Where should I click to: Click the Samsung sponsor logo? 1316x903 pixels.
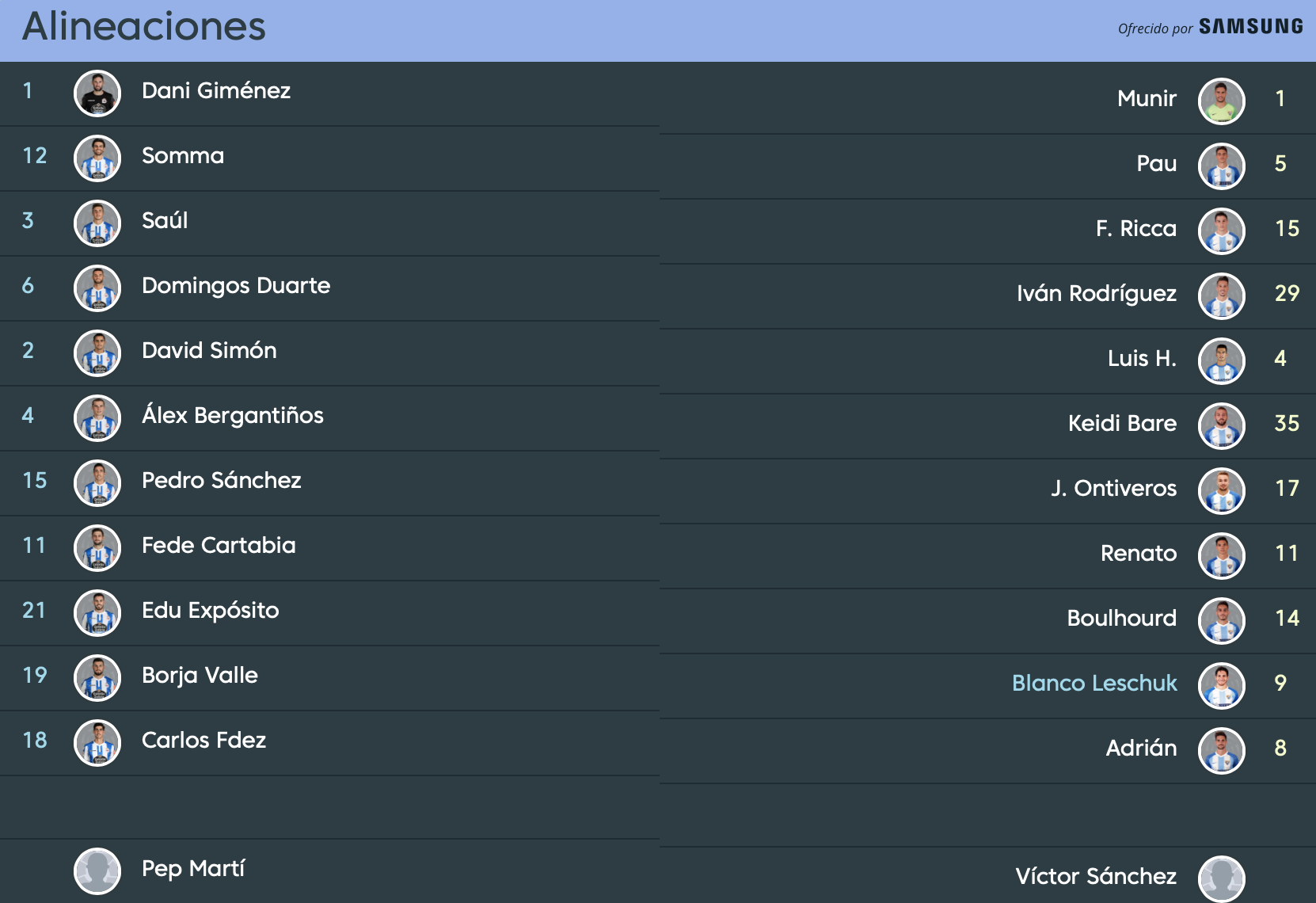click(1251, 27)
